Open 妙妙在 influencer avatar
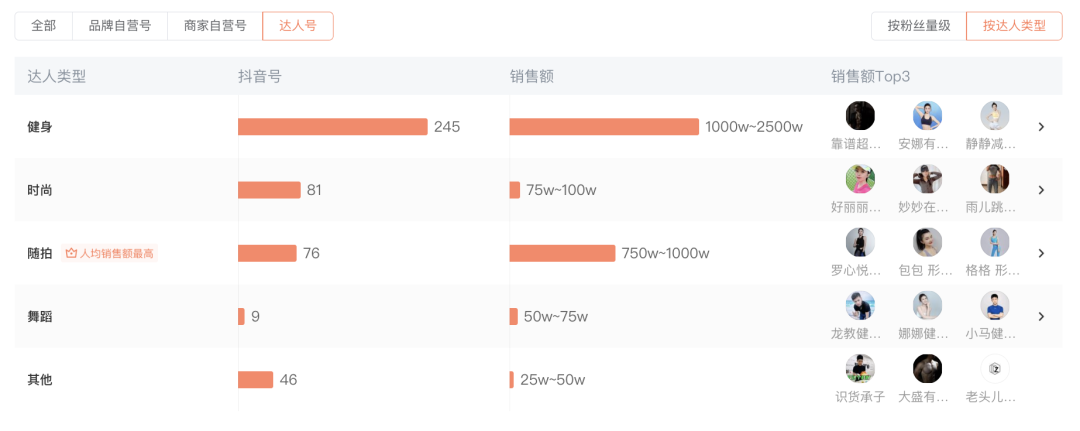The width and height of the screenshot is (1080, 431). [927, 179]
